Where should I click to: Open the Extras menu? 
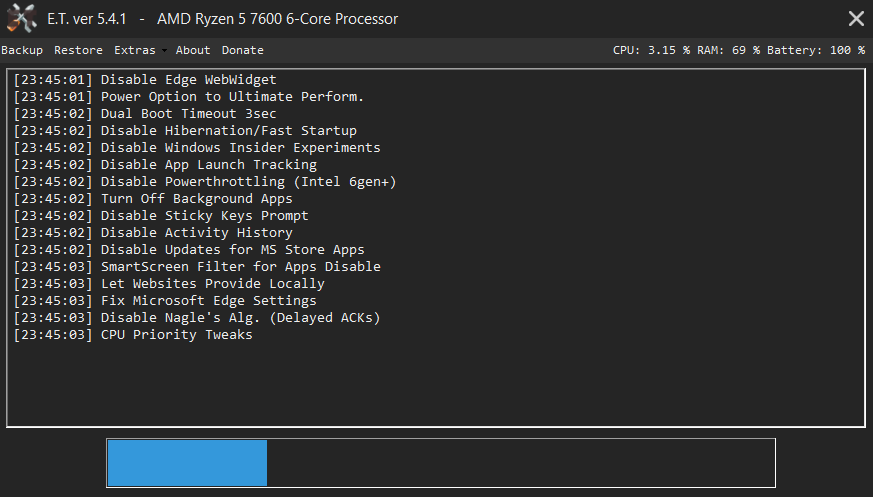tap(135, 50)
